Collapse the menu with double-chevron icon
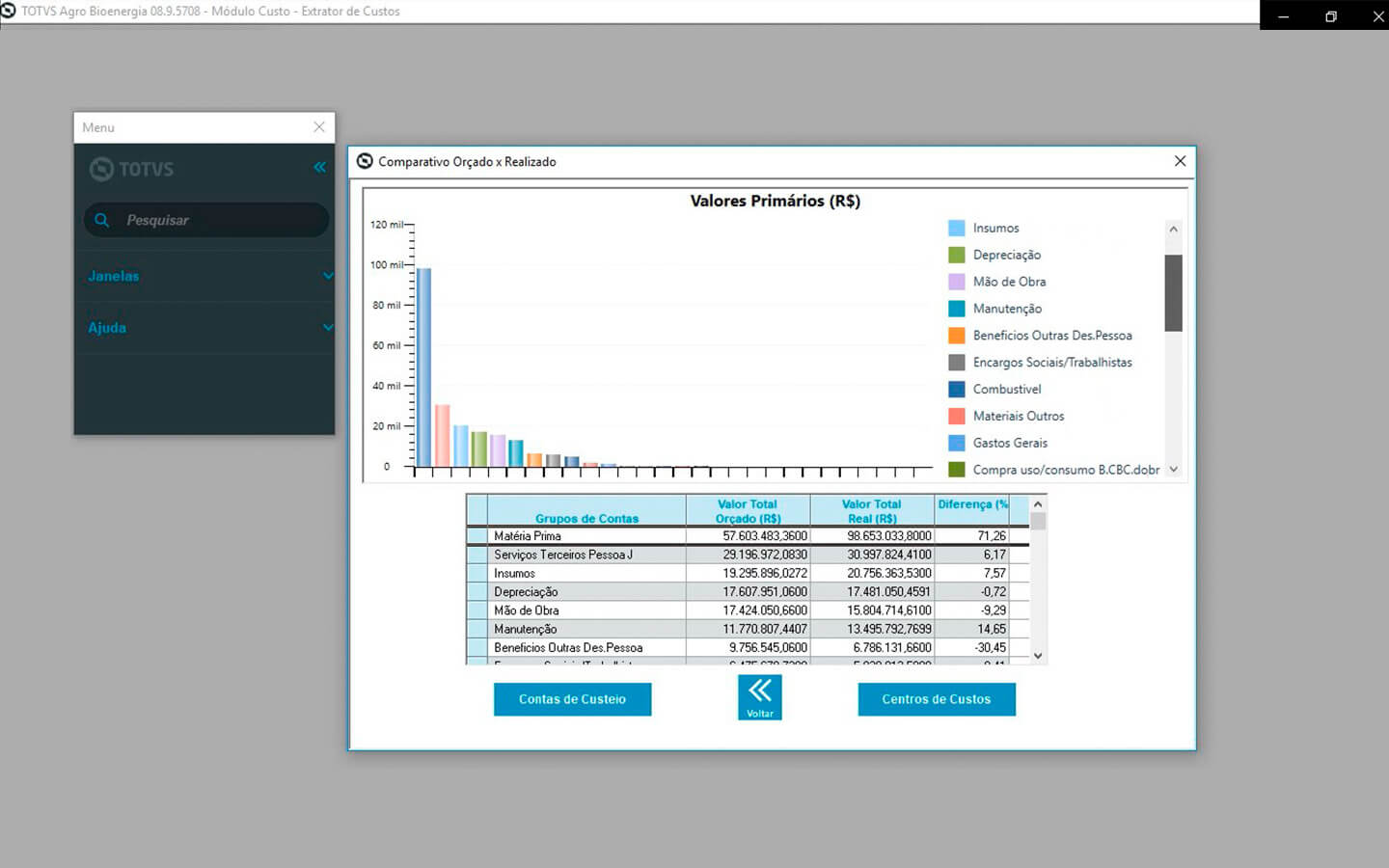The image size is (1389, 868). pos(319,168)
